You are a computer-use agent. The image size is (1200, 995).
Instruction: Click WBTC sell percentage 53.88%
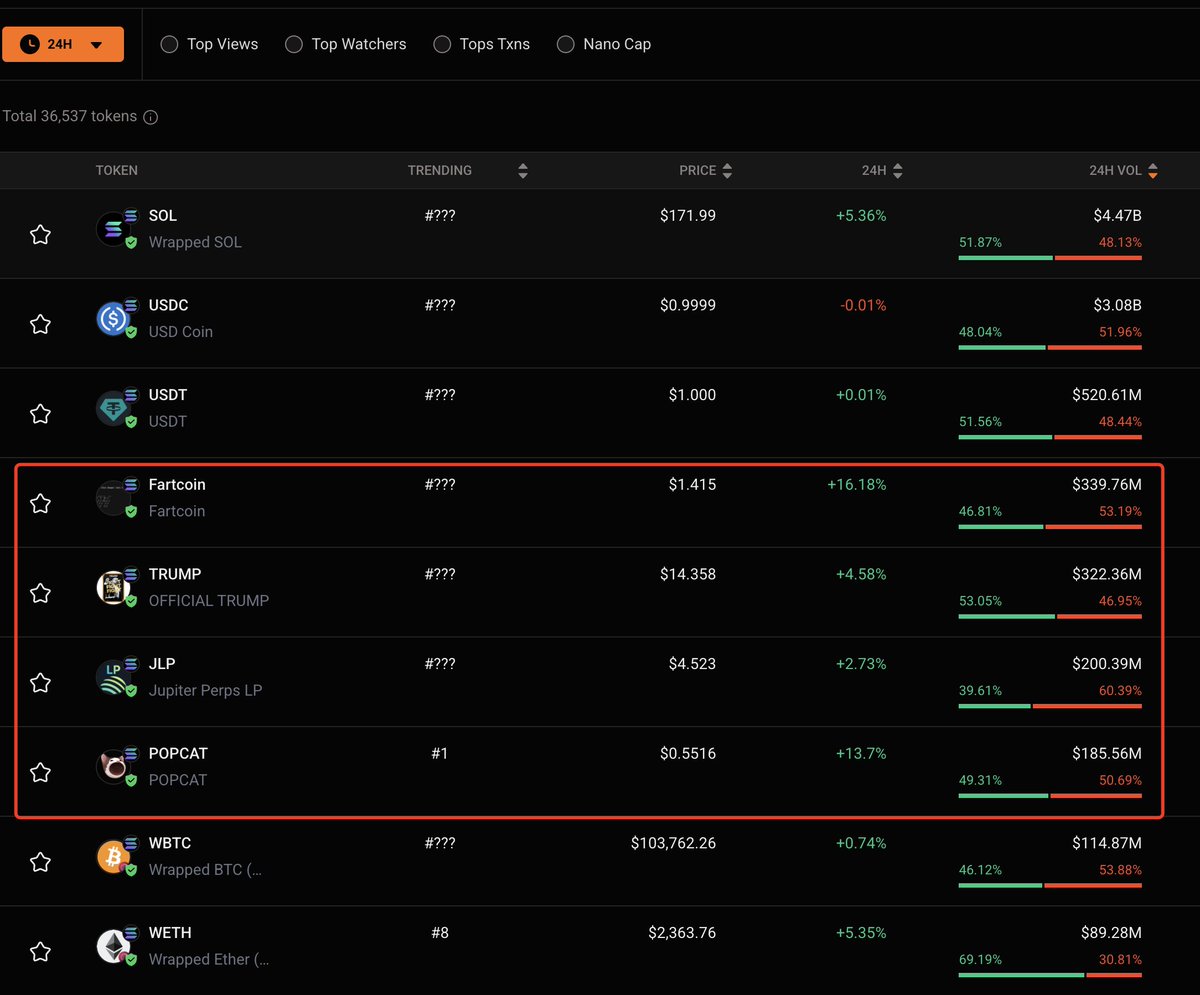pos(1120,870)
